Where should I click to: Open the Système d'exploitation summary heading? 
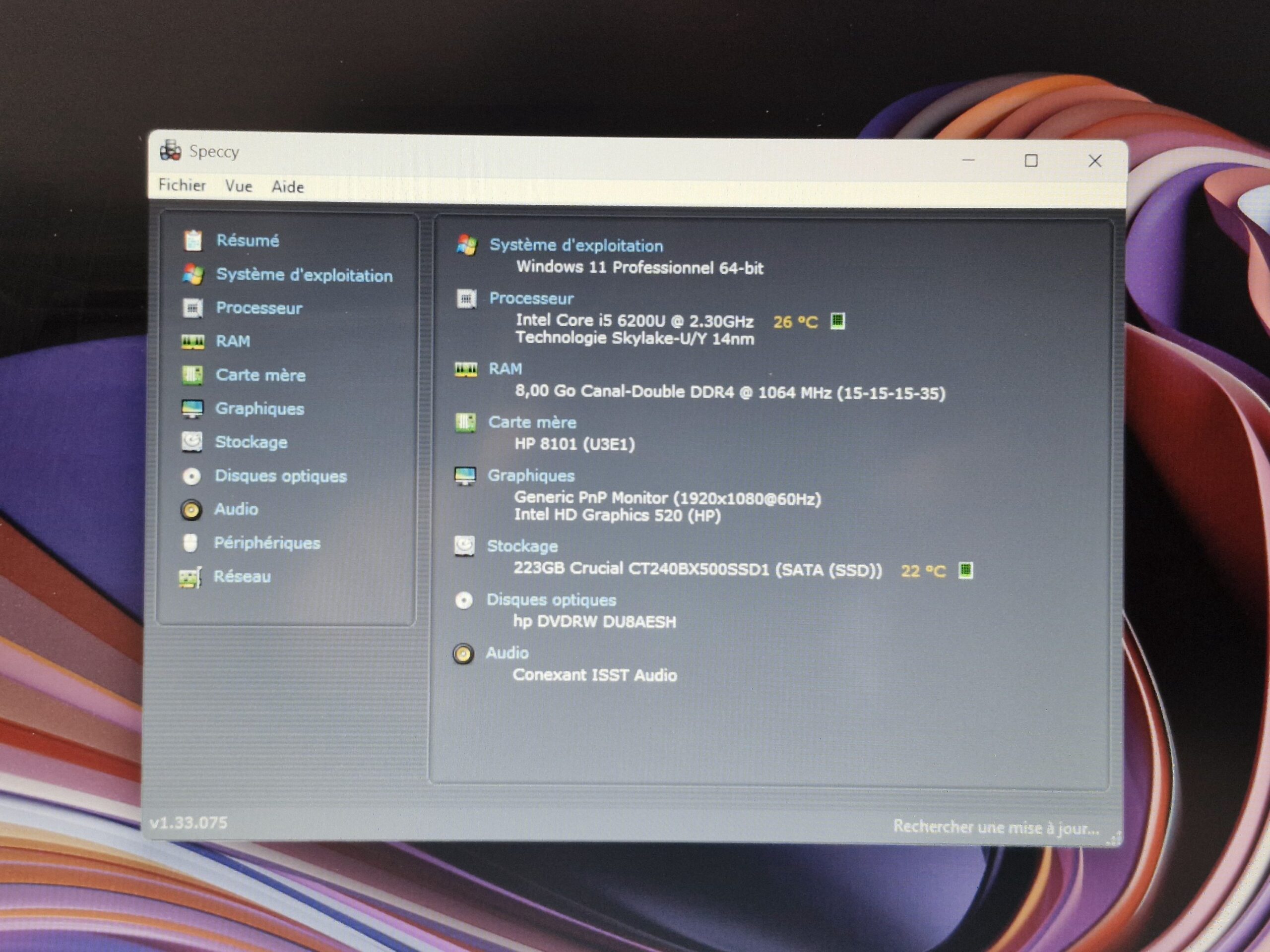coord(576,245)
